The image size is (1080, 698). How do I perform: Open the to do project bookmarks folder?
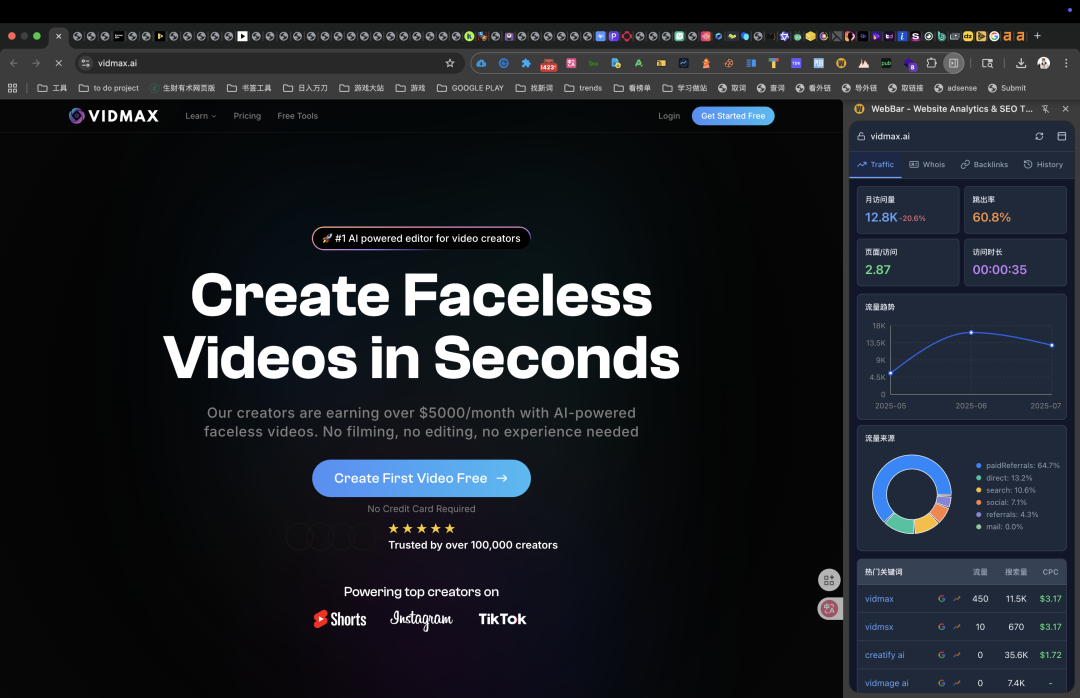[x=109, y=88]
